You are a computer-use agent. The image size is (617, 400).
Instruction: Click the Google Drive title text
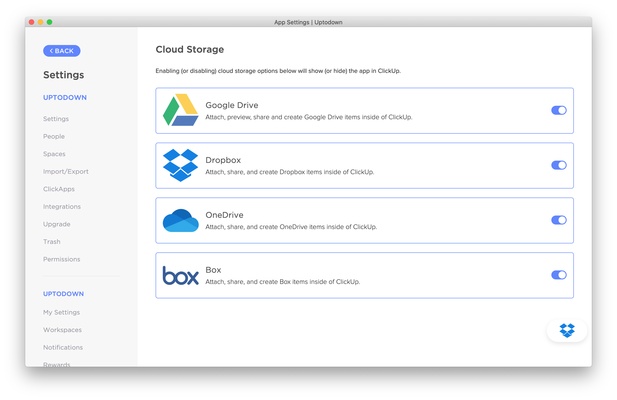(x=232, y=105)
